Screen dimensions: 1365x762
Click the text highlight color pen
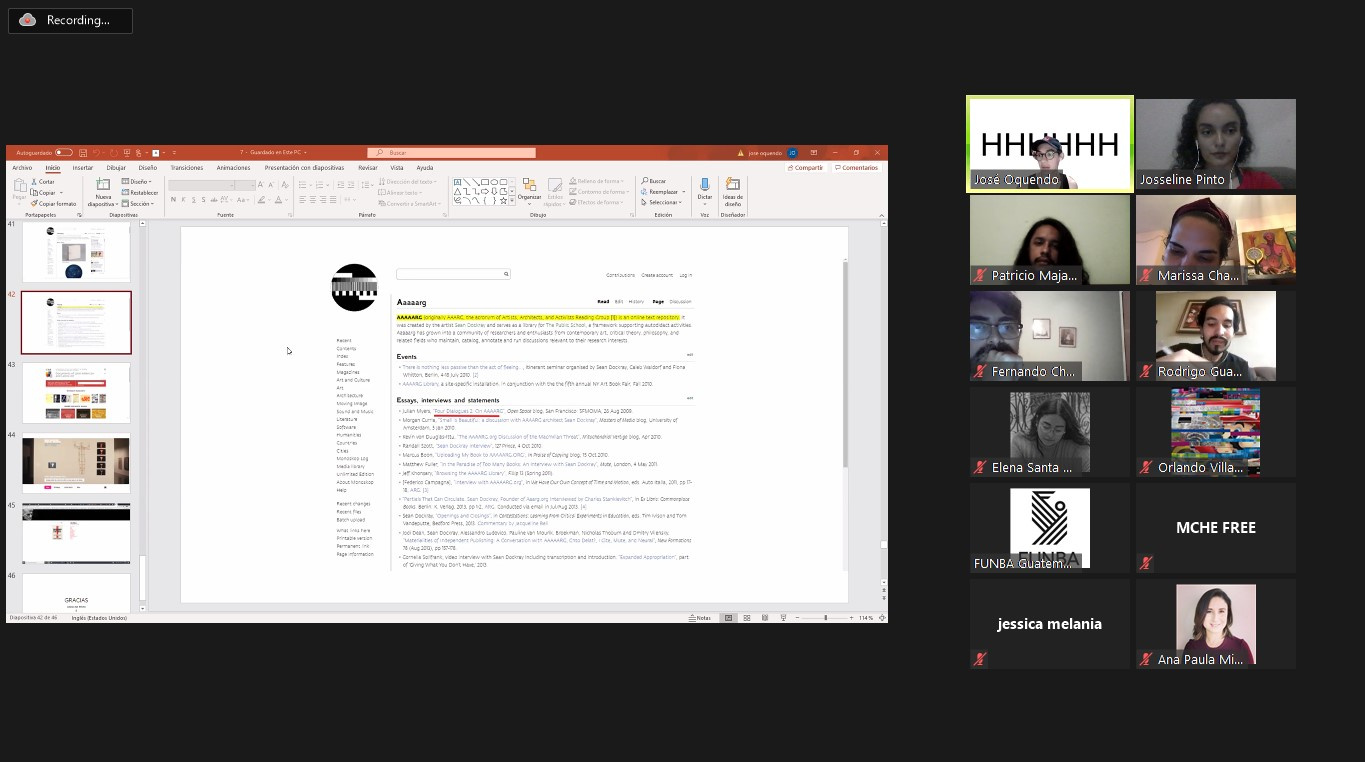coord(261,200)
